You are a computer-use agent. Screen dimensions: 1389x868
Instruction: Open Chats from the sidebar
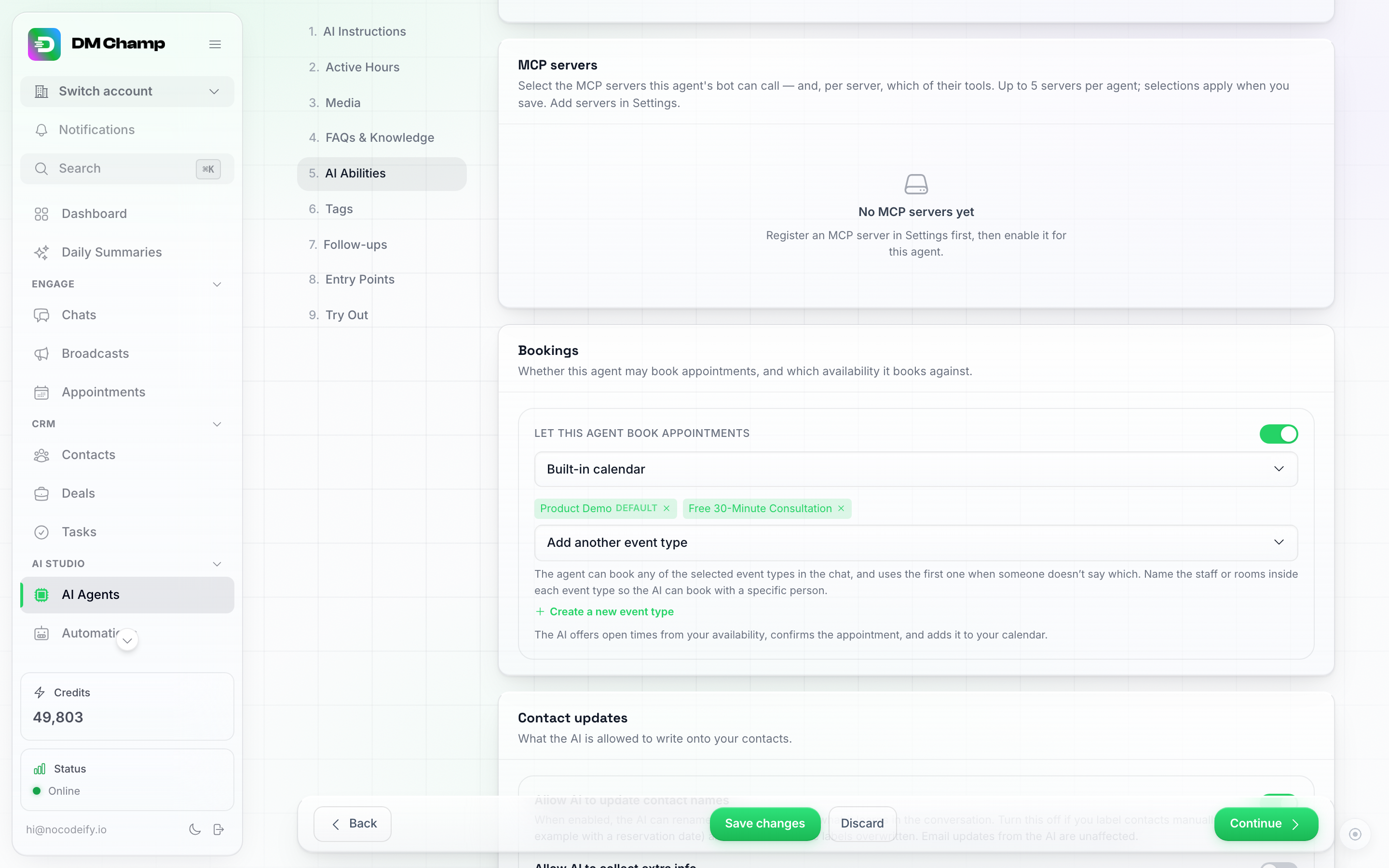tap(127, 315)
